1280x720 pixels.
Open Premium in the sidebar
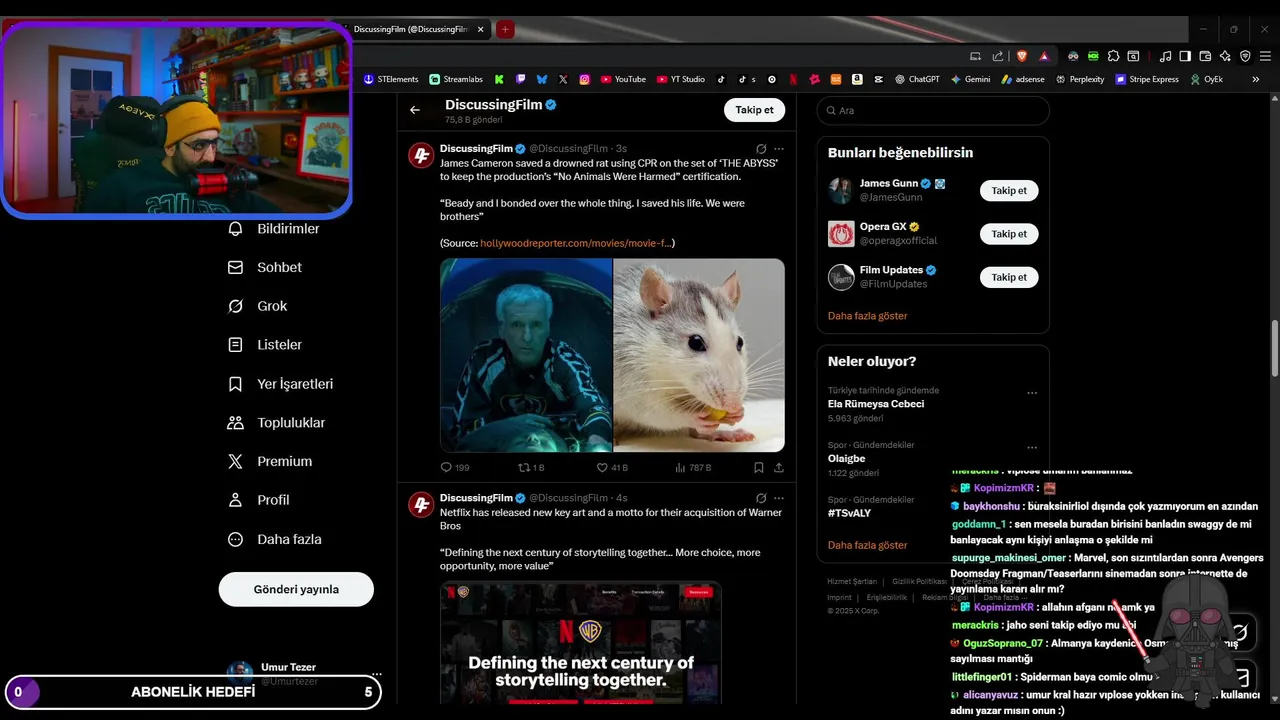click(x=270, y=461)
